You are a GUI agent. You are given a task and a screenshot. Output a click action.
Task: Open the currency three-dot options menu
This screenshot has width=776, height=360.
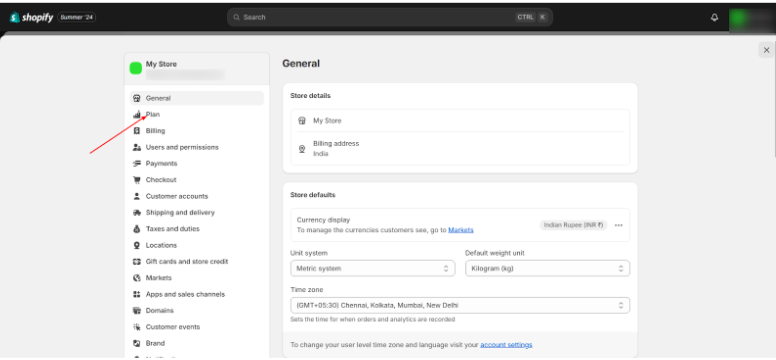coord(618,225)
